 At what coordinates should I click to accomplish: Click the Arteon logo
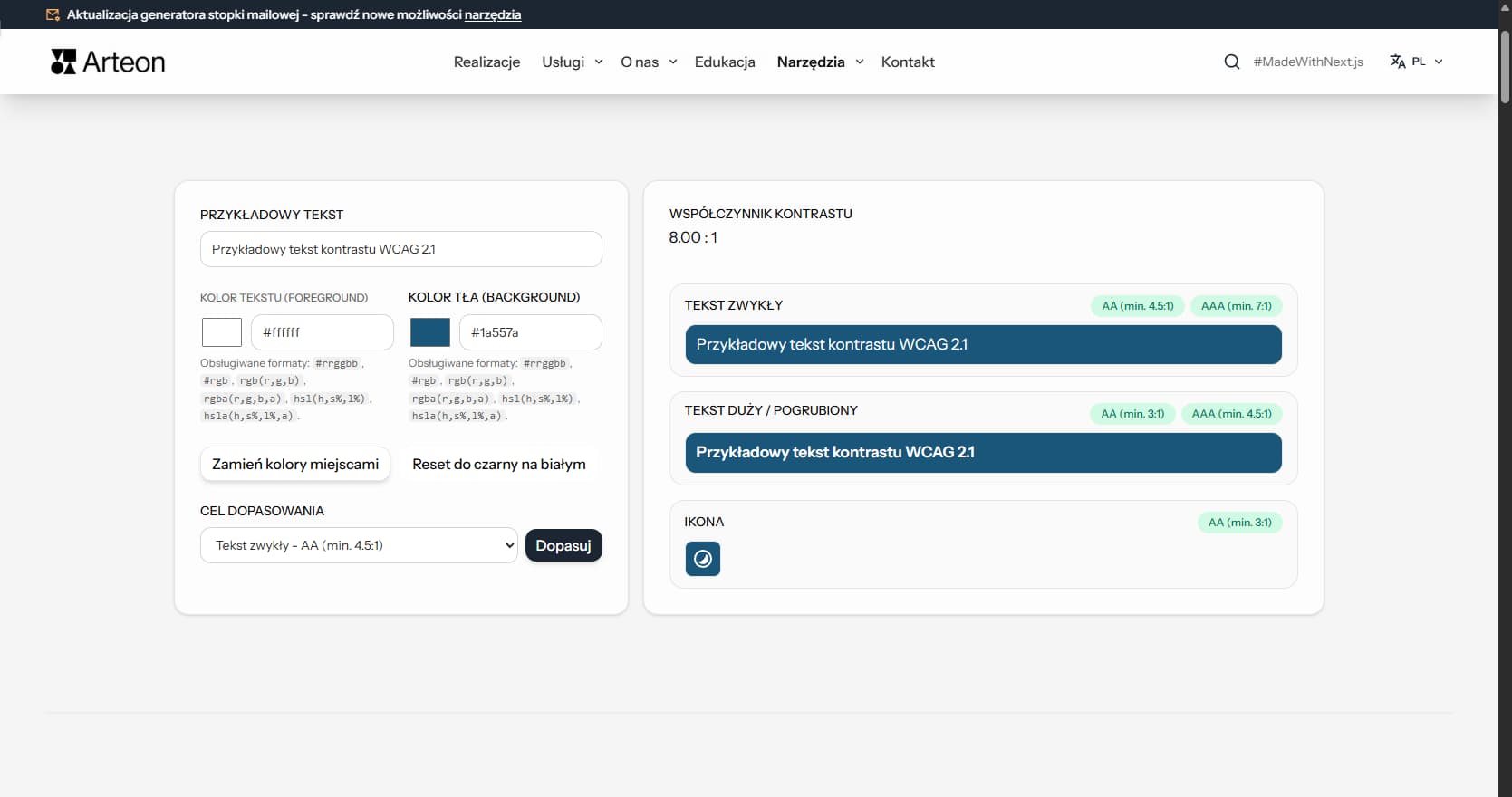(108, 62)
